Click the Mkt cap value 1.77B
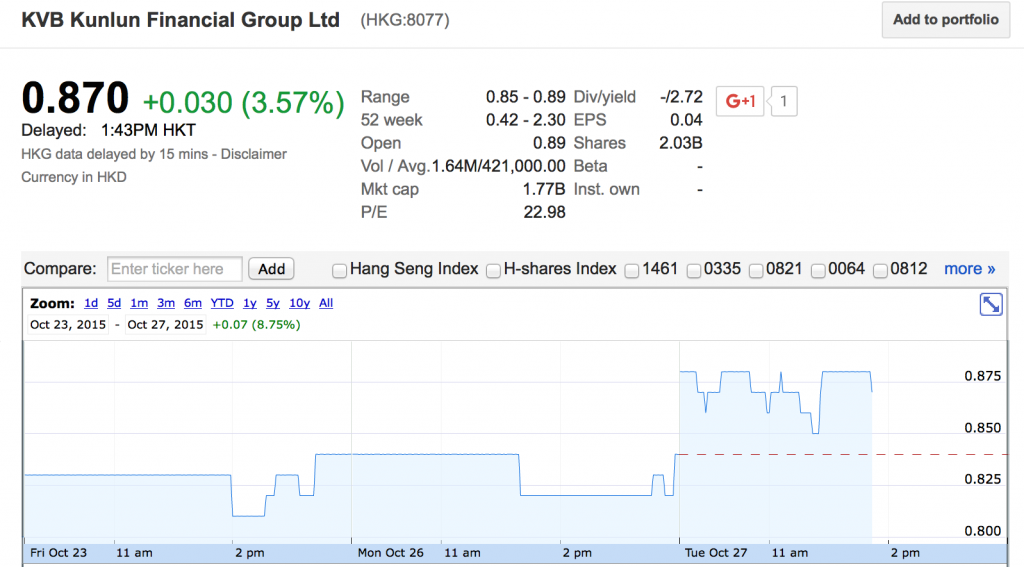The image size is (1024, 567). (544, 189)
